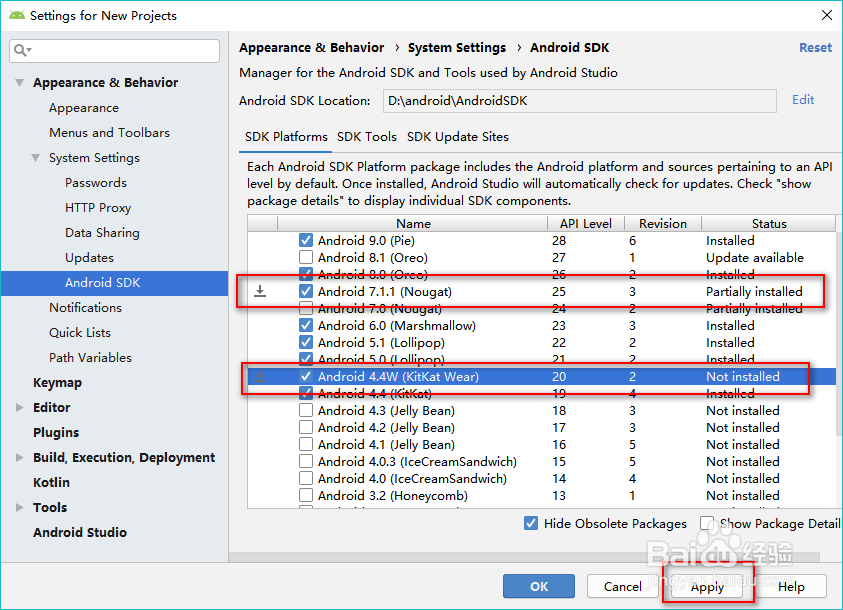Image resolution: width=843 pixels, height=610 pixels.
Task: Collapse the Appearance & Behavior section
Action: pyautogui.click(x=19, y=83)
